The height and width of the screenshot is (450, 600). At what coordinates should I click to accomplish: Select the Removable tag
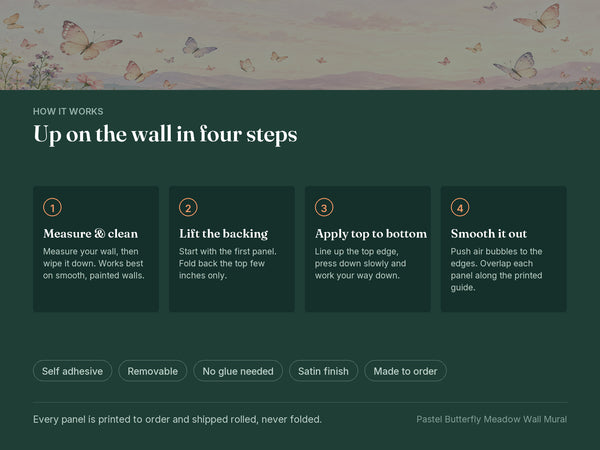[153, 371]
